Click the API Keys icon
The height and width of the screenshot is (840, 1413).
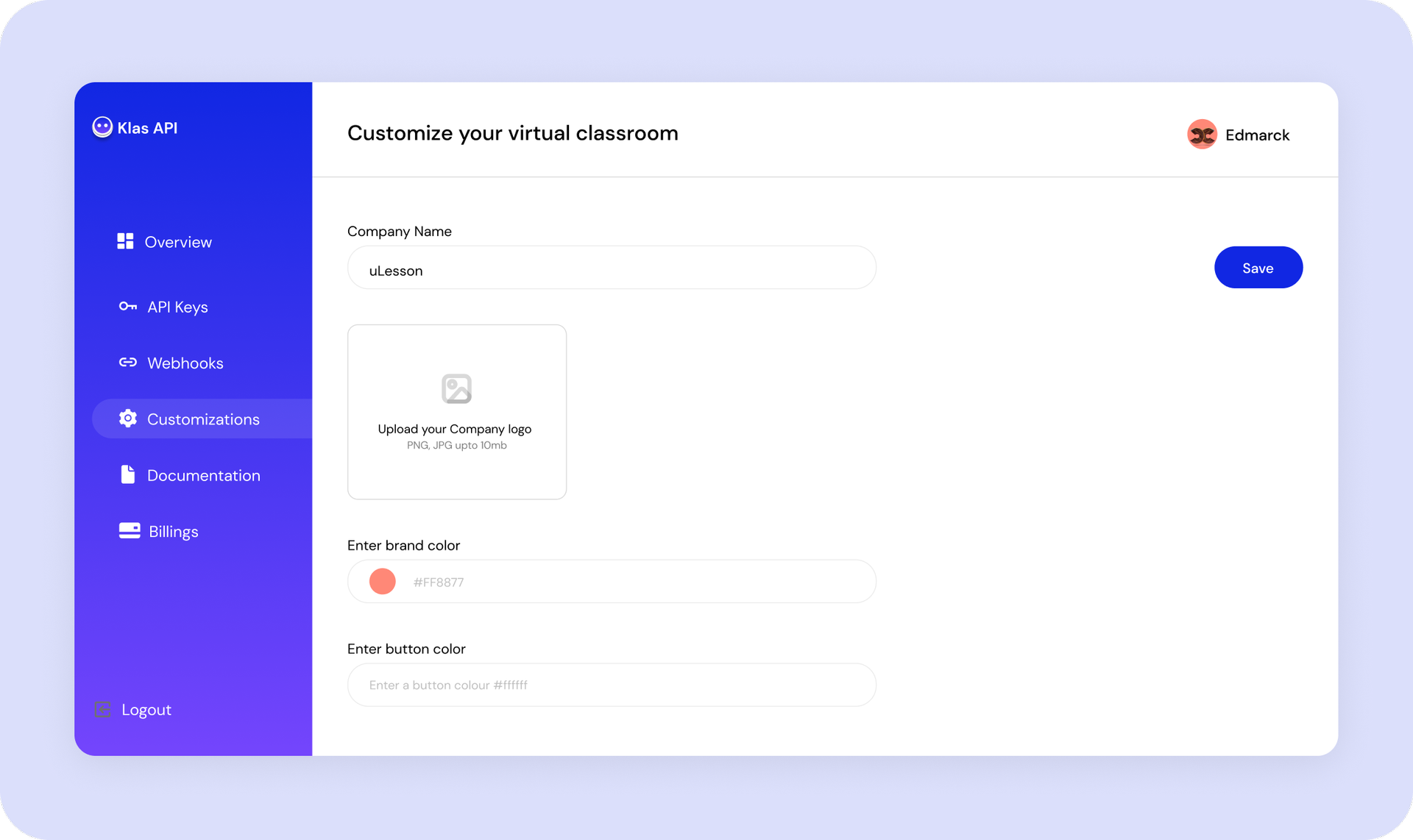(x=127, y=307)
